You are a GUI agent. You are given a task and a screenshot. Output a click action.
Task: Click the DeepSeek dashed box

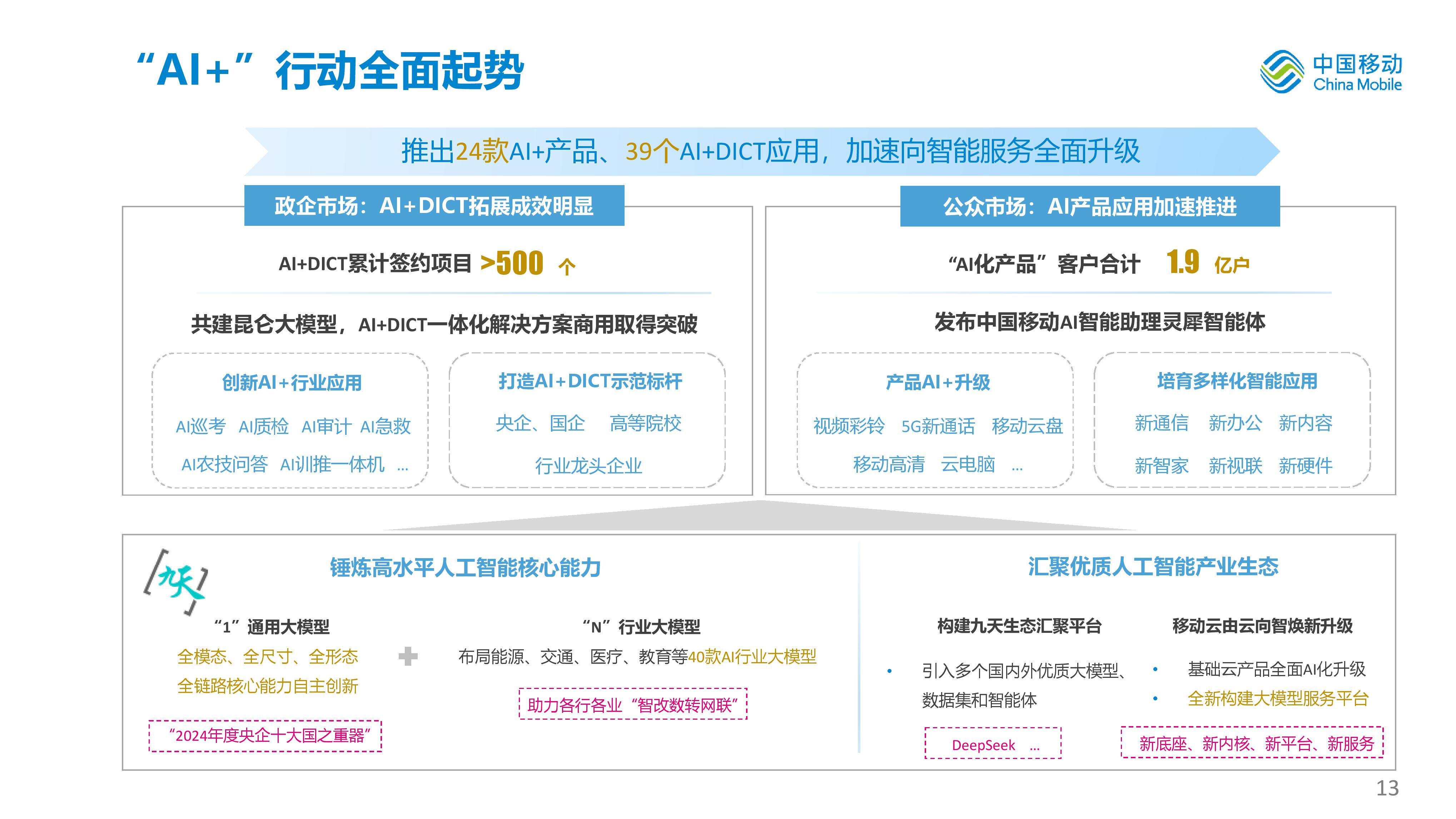tap(993, 743)
